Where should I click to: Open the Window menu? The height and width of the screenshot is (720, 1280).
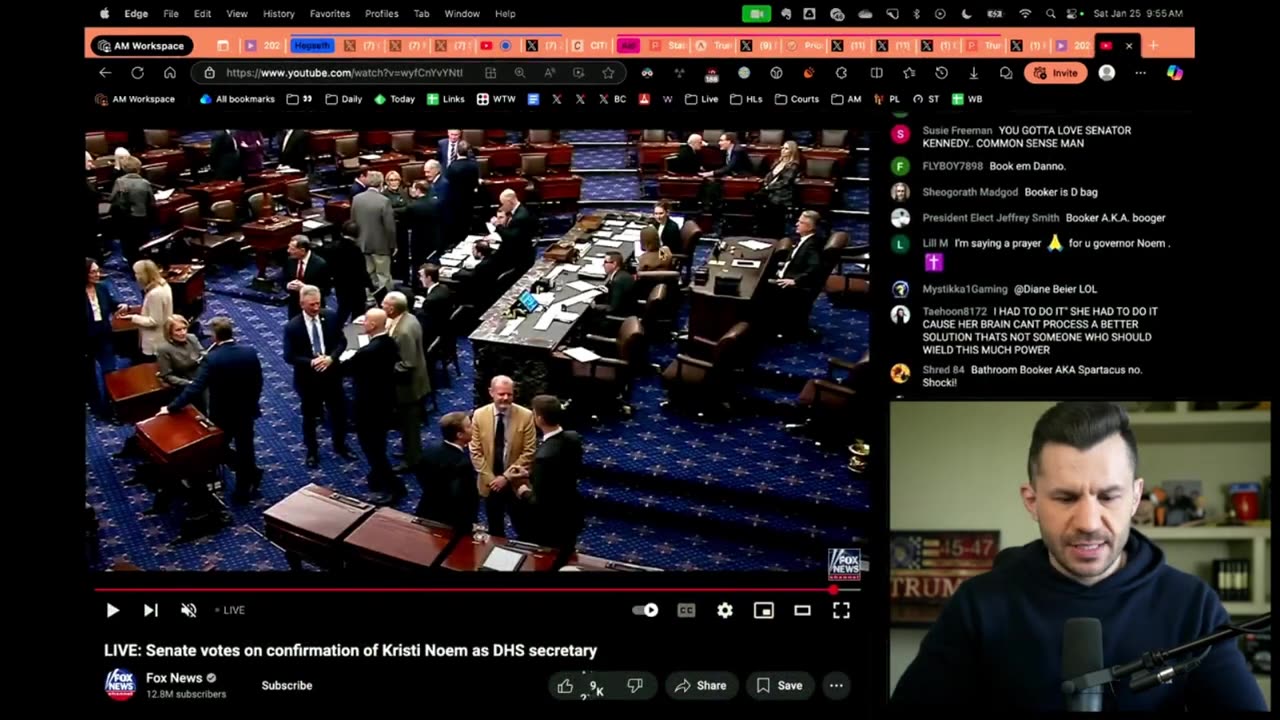462,14
